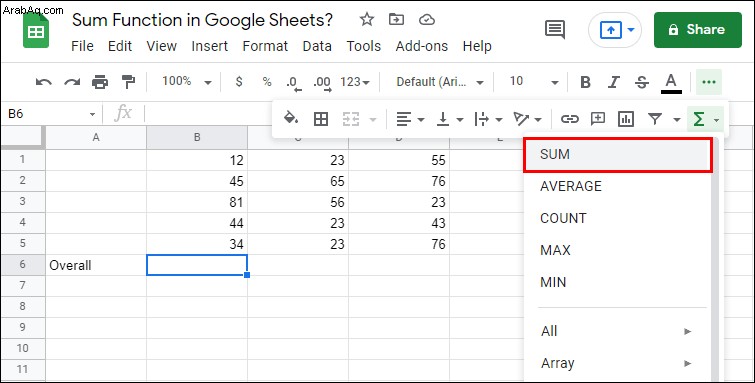Open the Help menu
The width and height of the screenshot is (755, 383).
477,46
